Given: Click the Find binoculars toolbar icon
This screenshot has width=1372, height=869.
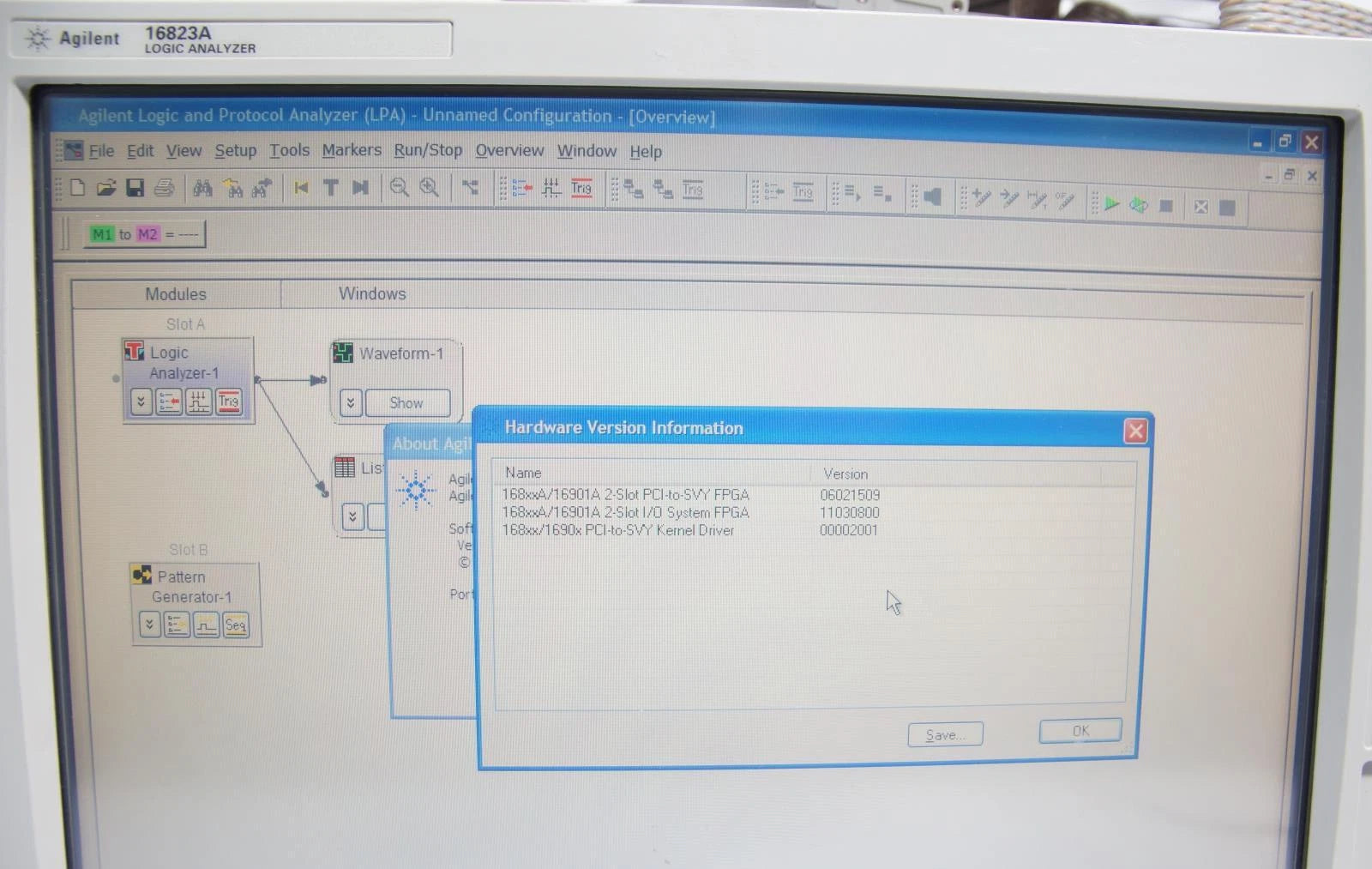Looking at the screenshot, I should [202, 187].
